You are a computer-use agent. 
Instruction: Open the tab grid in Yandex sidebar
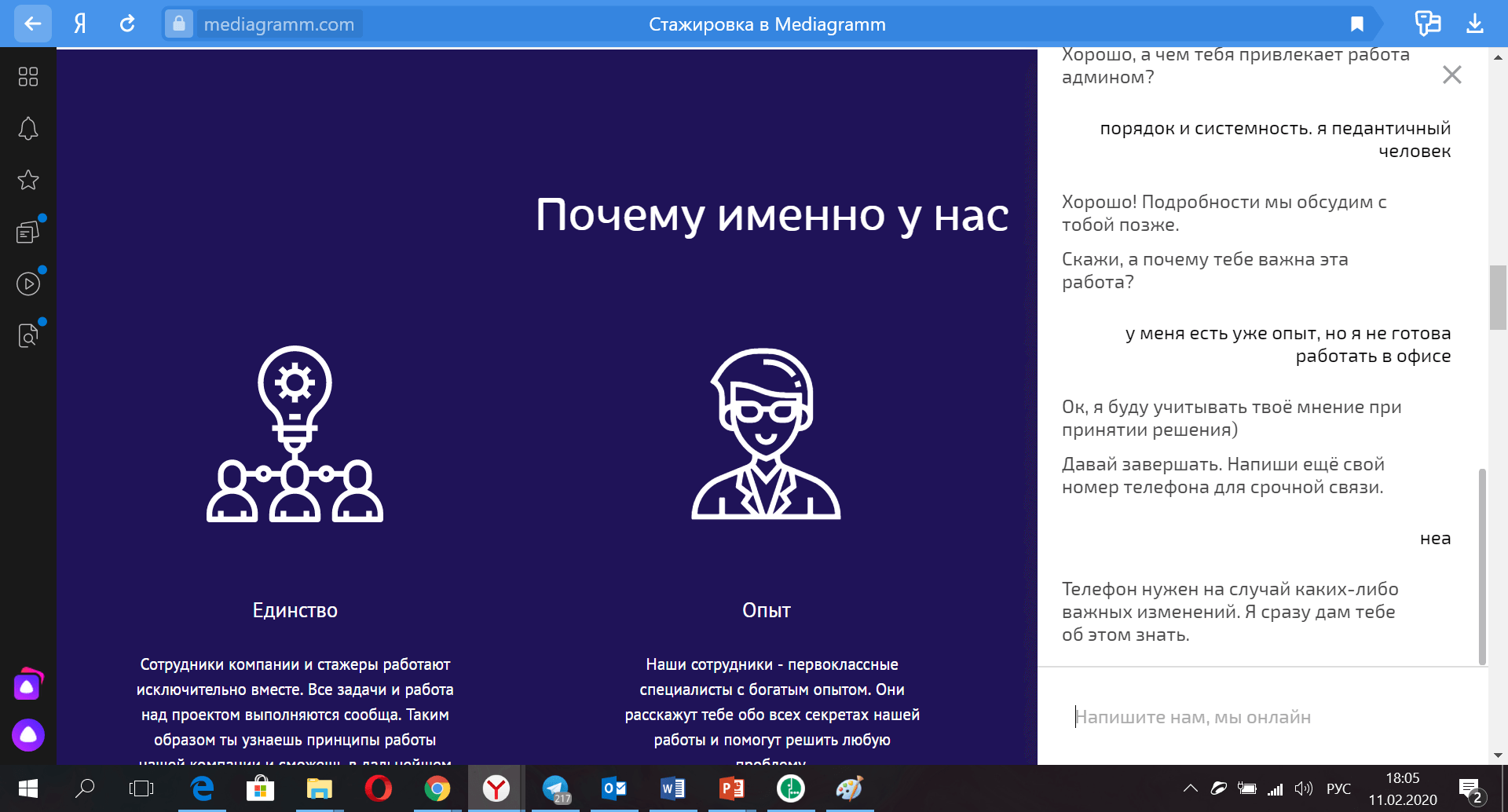[28, 76]
